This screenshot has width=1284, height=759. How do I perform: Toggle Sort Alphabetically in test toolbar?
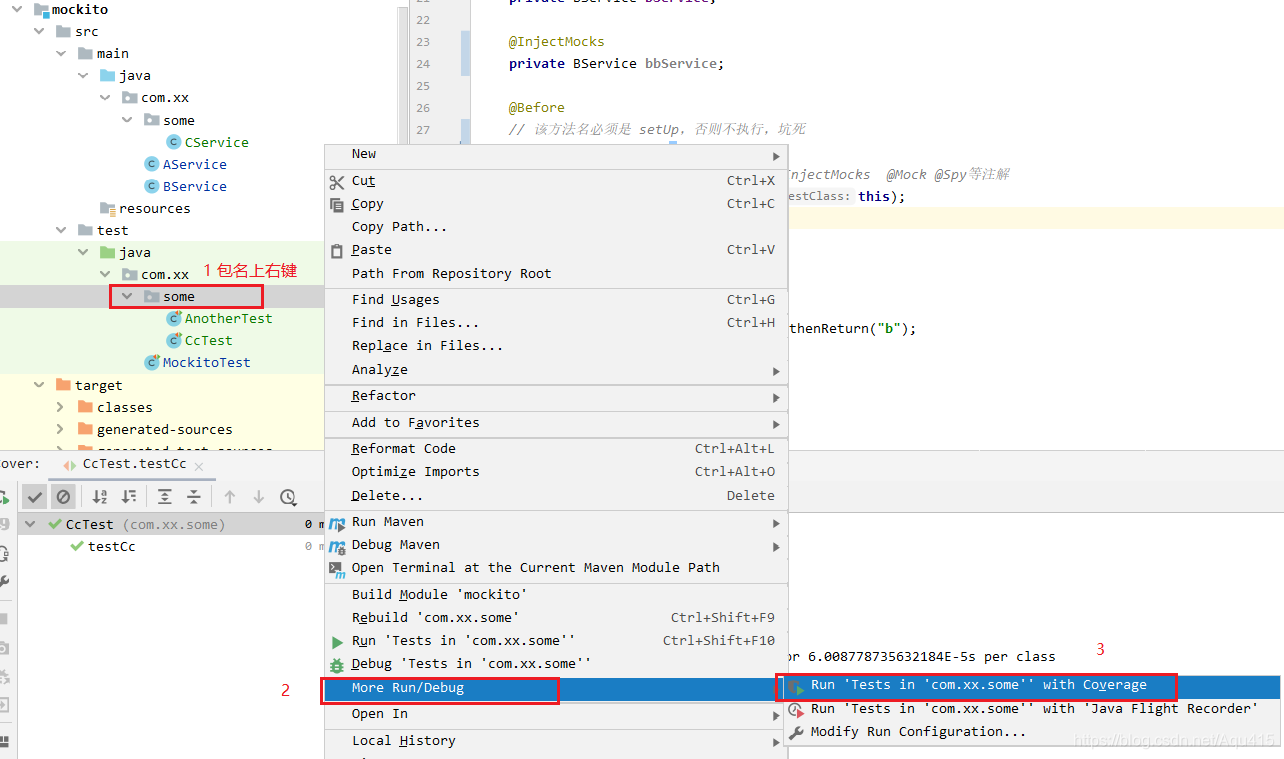pyautogui.click(x=100, y=497)
